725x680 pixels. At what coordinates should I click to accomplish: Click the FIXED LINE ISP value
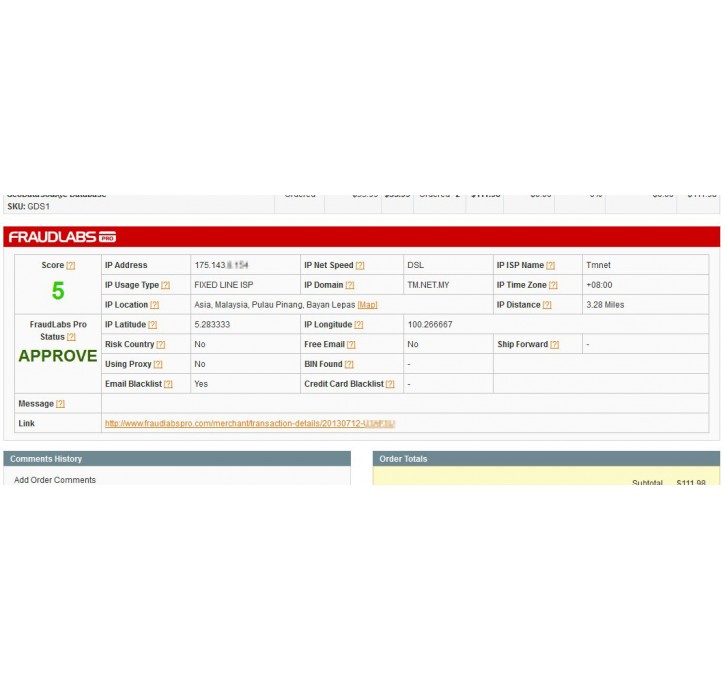(224, 285)
